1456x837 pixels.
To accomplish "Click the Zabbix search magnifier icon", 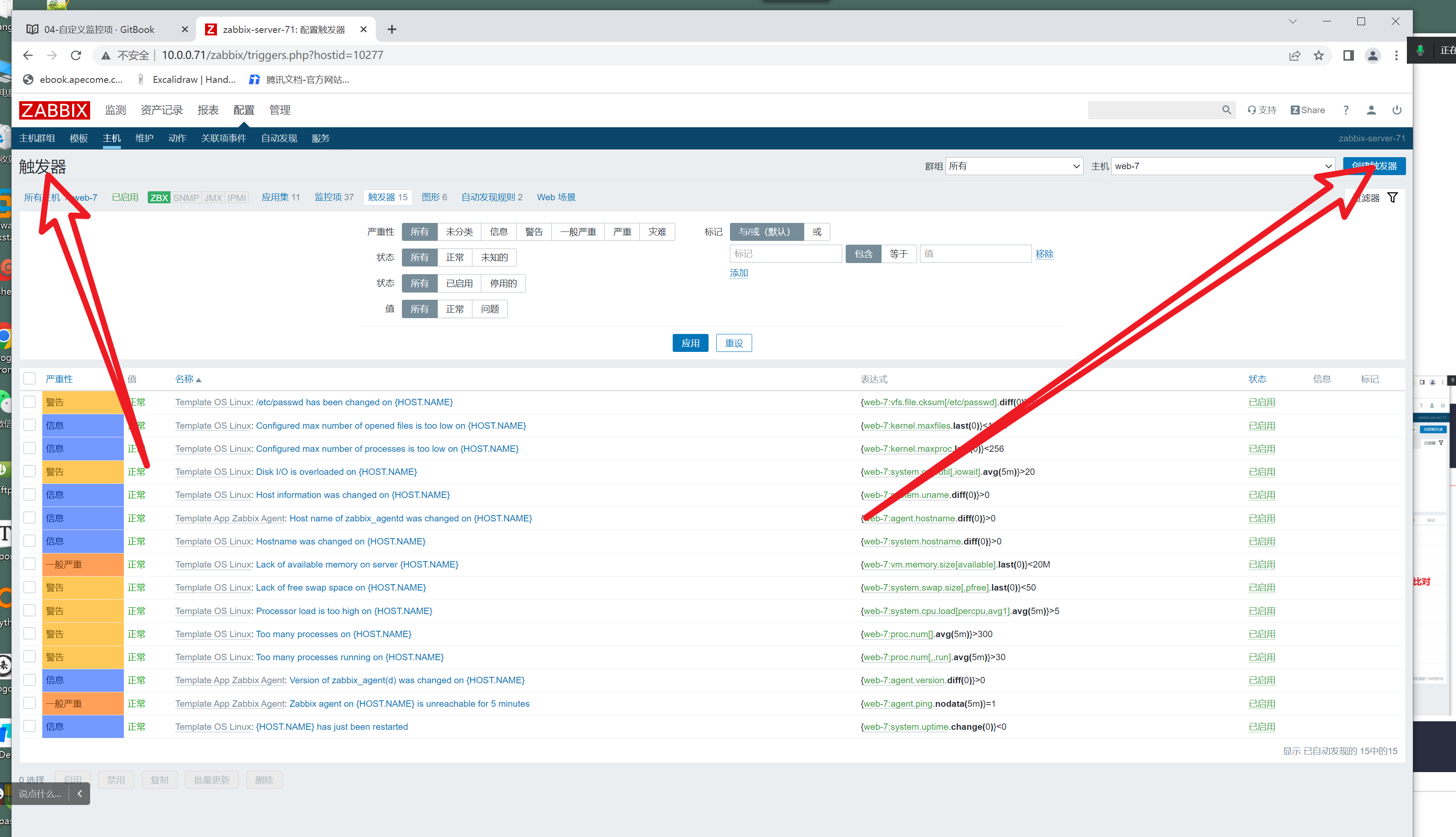I will coord(1226,110).
